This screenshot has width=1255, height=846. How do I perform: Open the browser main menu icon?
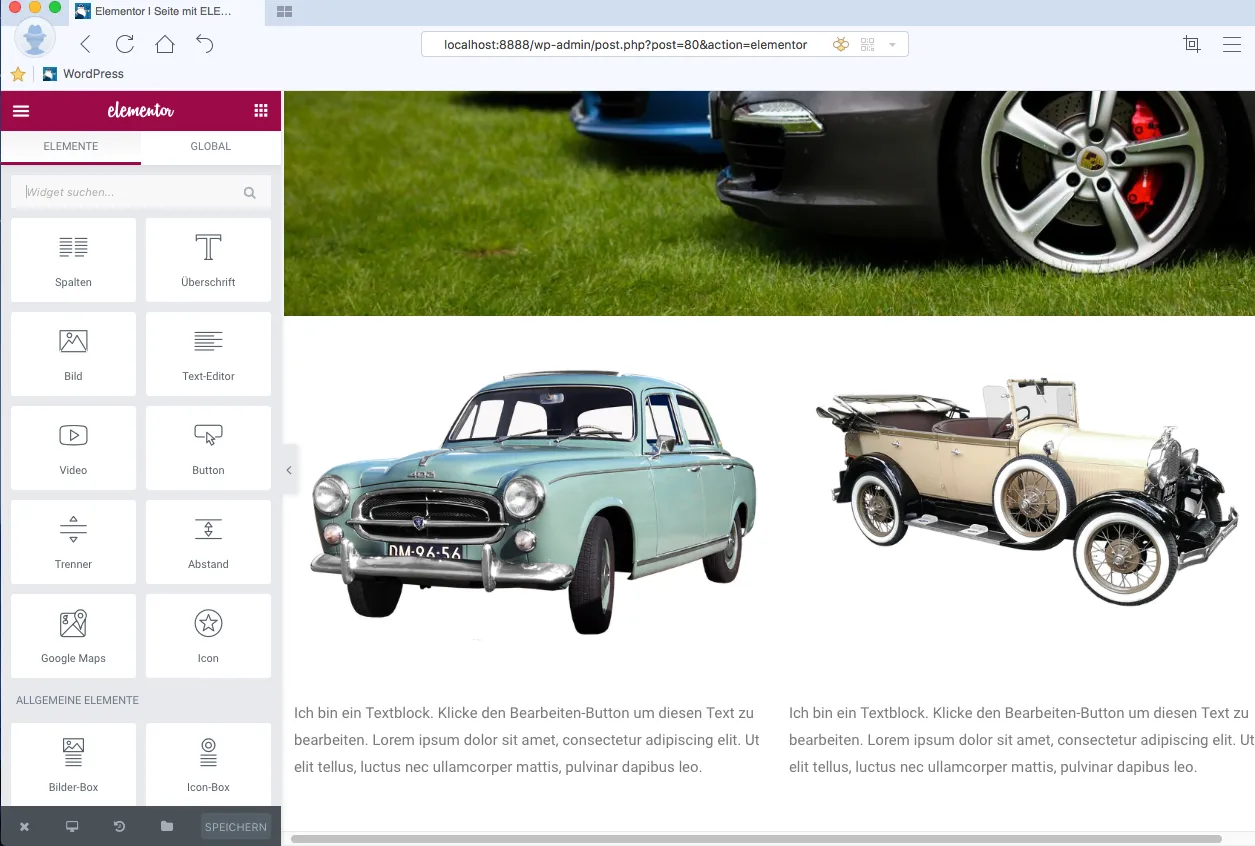click(x=1232, y=44)
